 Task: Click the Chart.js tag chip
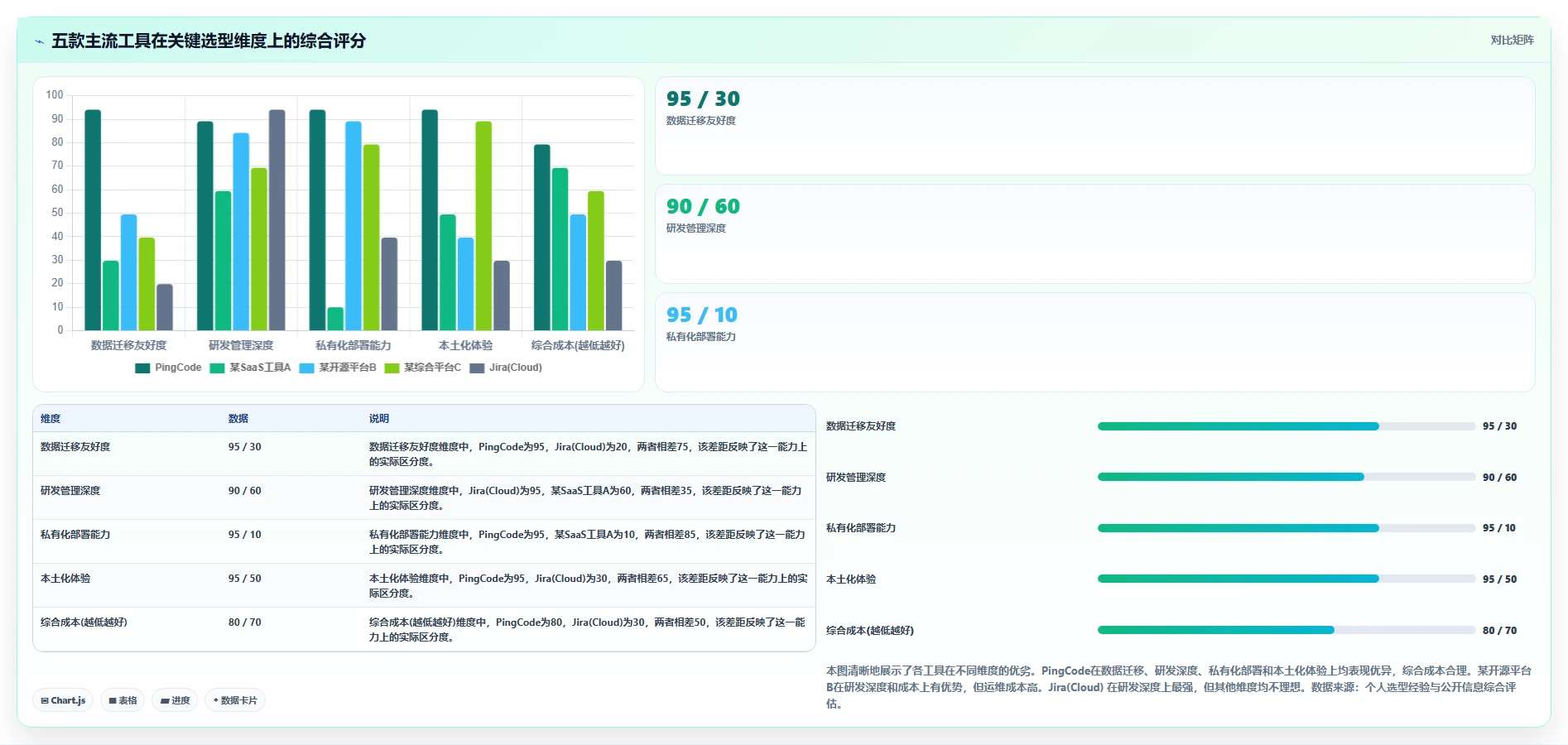[63, 700]
